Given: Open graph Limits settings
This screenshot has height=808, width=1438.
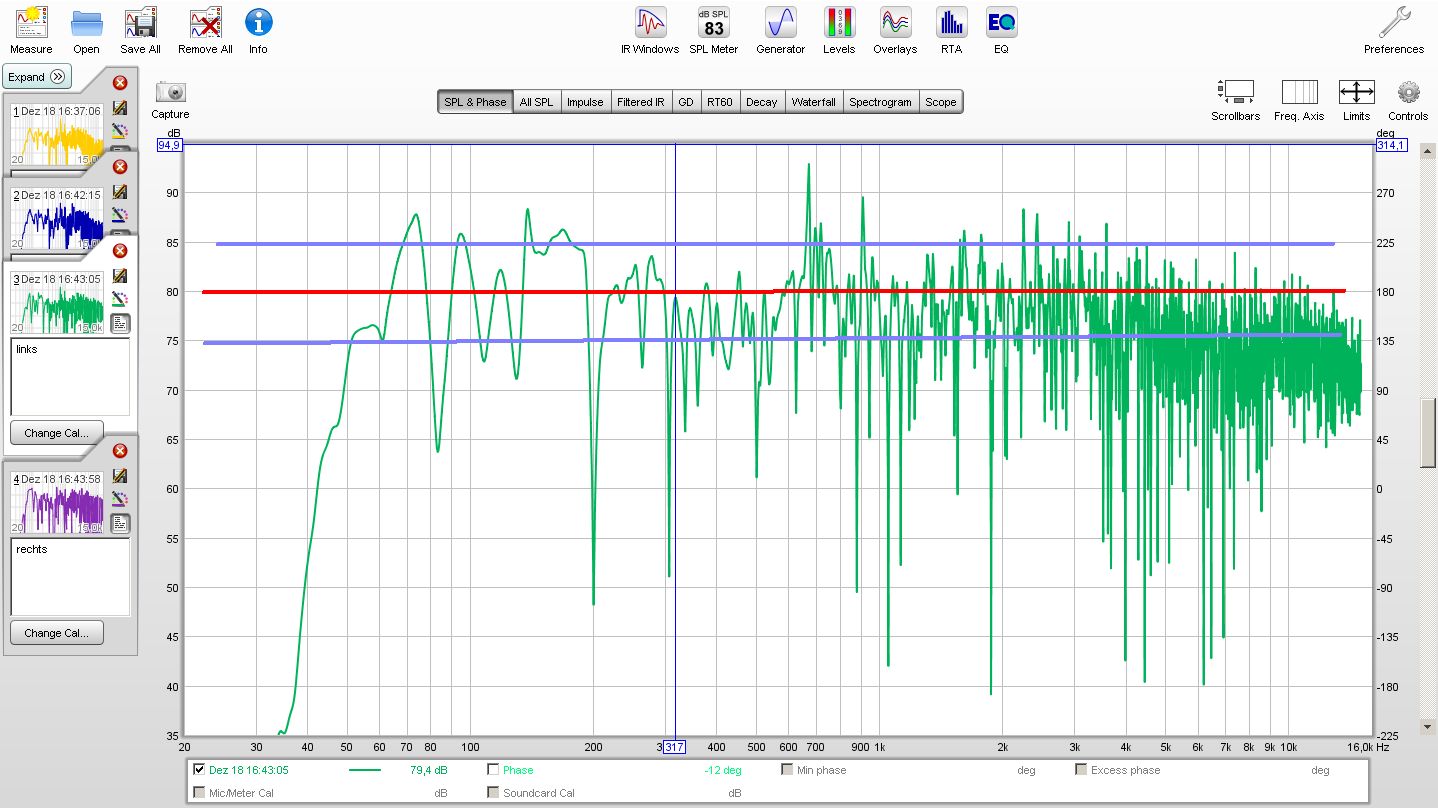Looking at the screenshot, I should click(x=1356, y=100).
